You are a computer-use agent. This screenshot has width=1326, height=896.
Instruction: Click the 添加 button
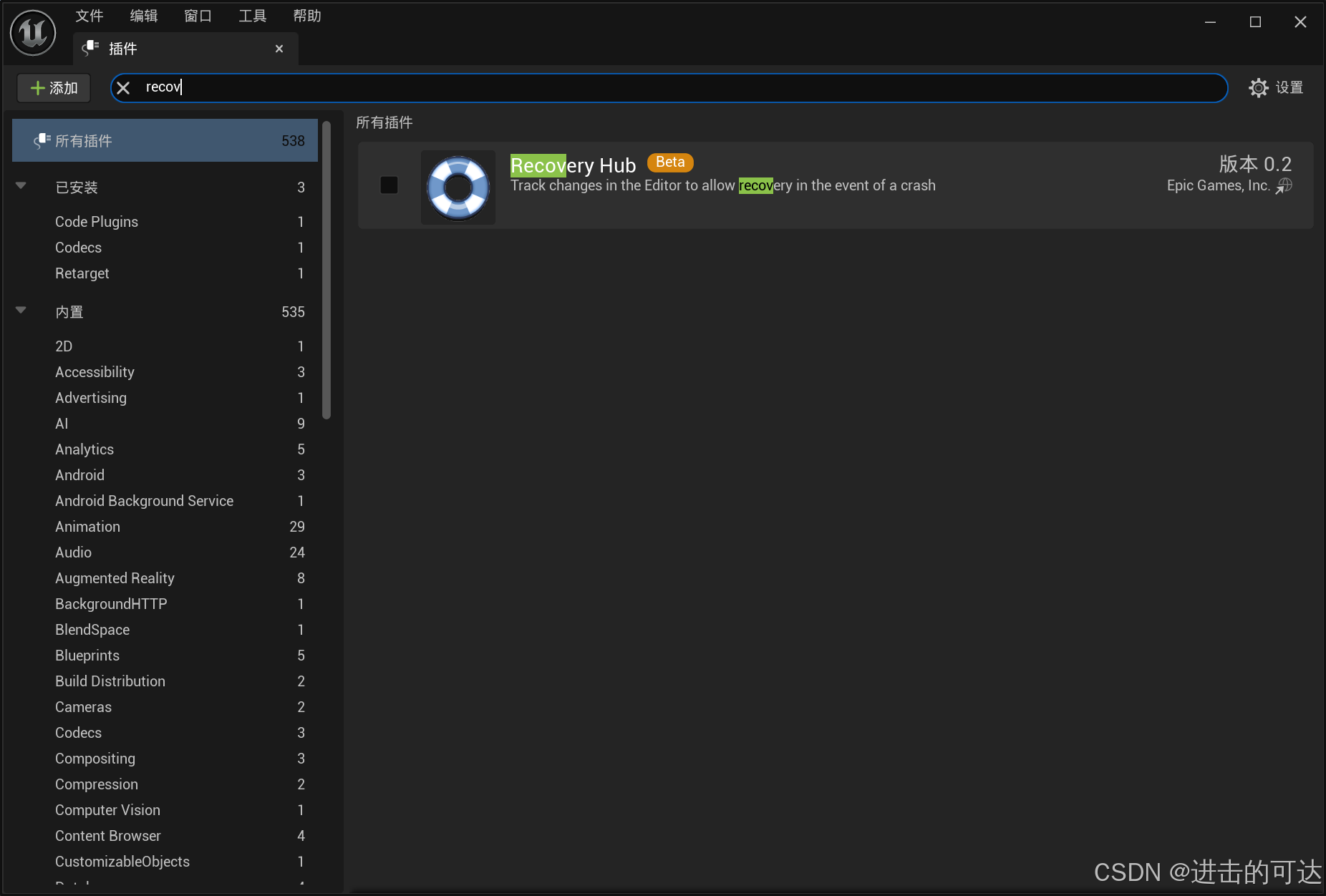coord(54,88)
